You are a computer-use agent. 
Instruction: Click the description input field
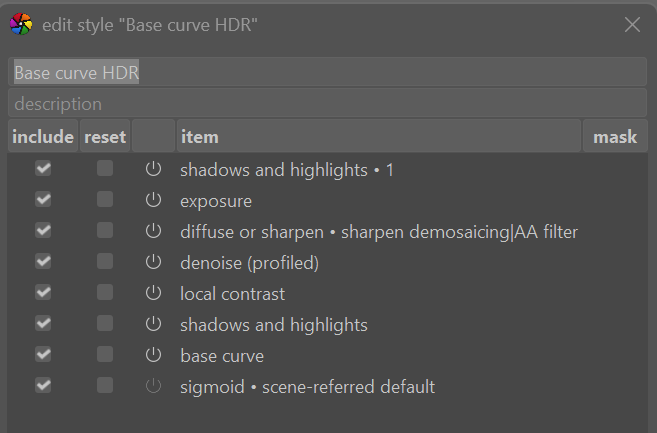[x=327, y=103]
